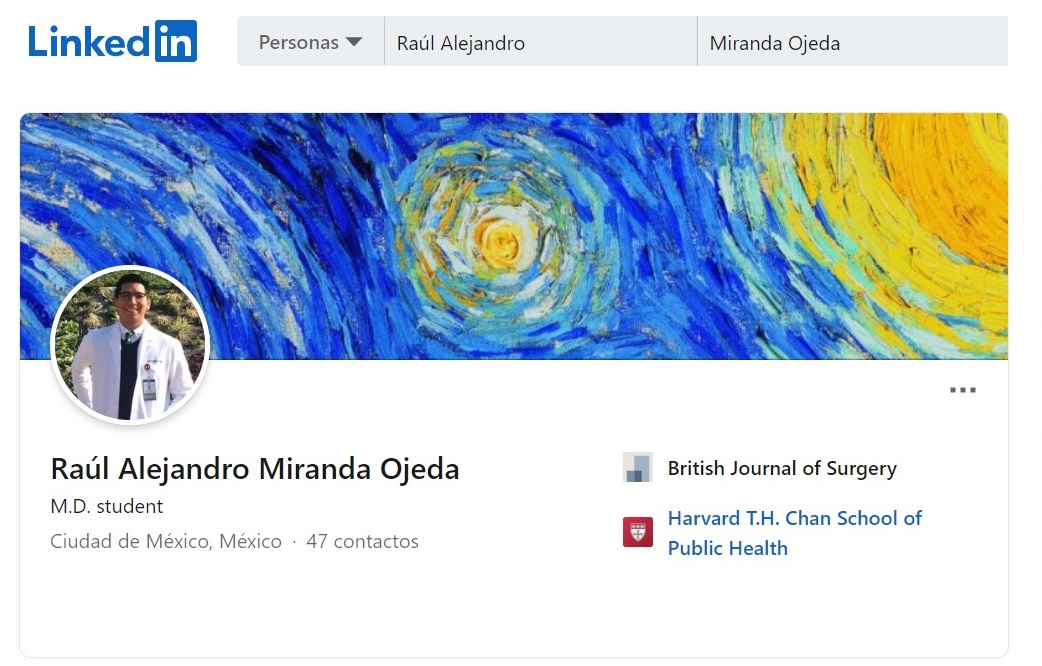Open the three-dot more options menu
Screen dimensions: 1042x666
pos(963,390)
